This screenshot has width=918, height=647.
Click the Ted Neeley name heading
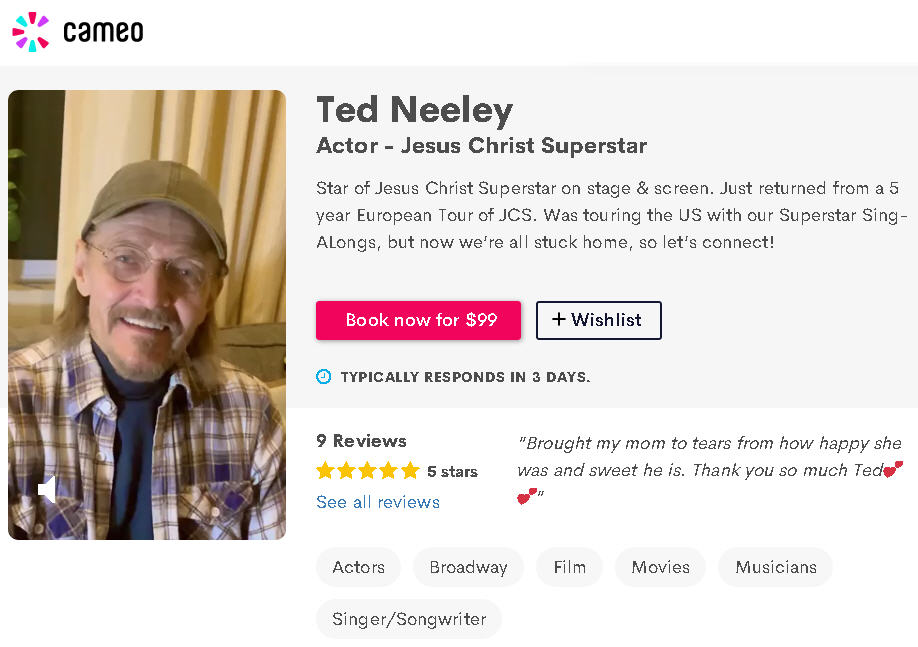click(x=414, y=110)
